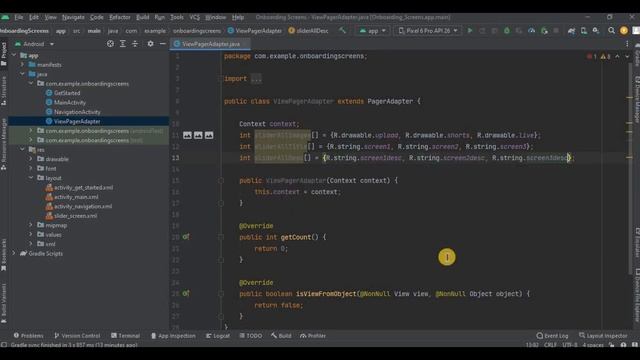
Task: Fold isViewFromObject method in gutter
Action: (x=221, y=293)
